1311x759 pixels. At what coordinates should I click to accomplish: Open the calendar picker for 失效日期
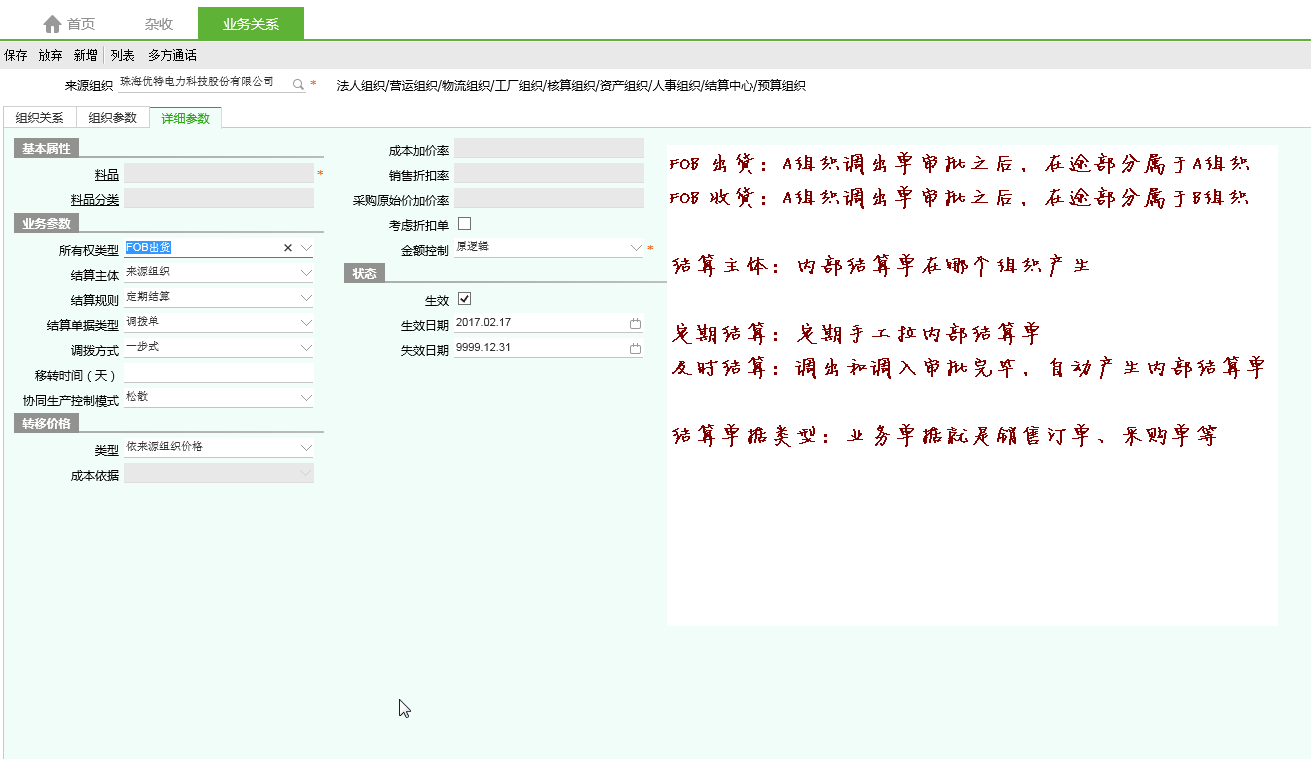pos(635,349)
